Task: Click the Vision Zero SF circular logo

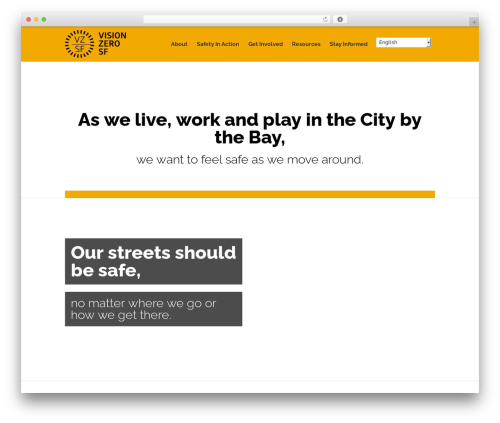Action: [79, 44]
